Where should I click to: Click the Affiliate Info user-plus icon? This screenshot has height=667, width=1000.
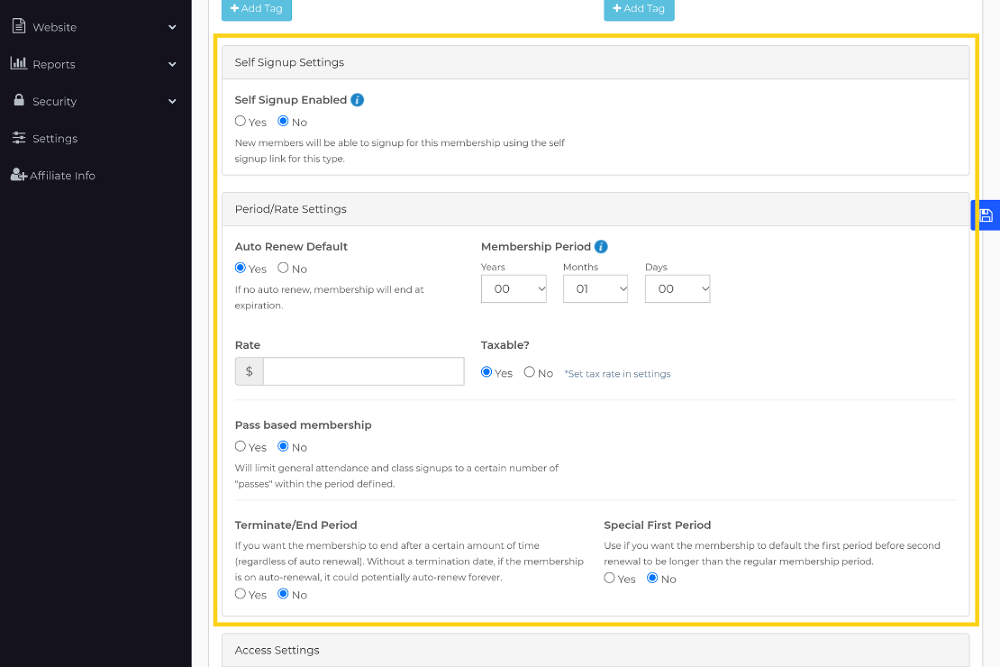click(19, 175)
